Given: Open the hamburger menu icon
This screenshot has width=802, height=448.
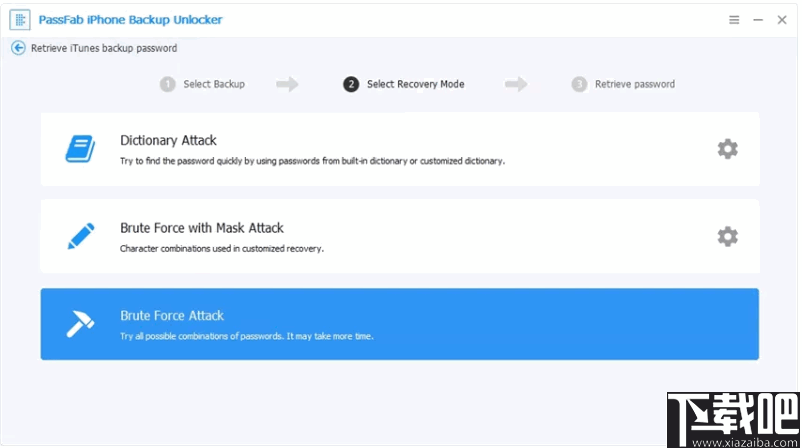Looking at the screenshot, I should click(x=734, y=20).
